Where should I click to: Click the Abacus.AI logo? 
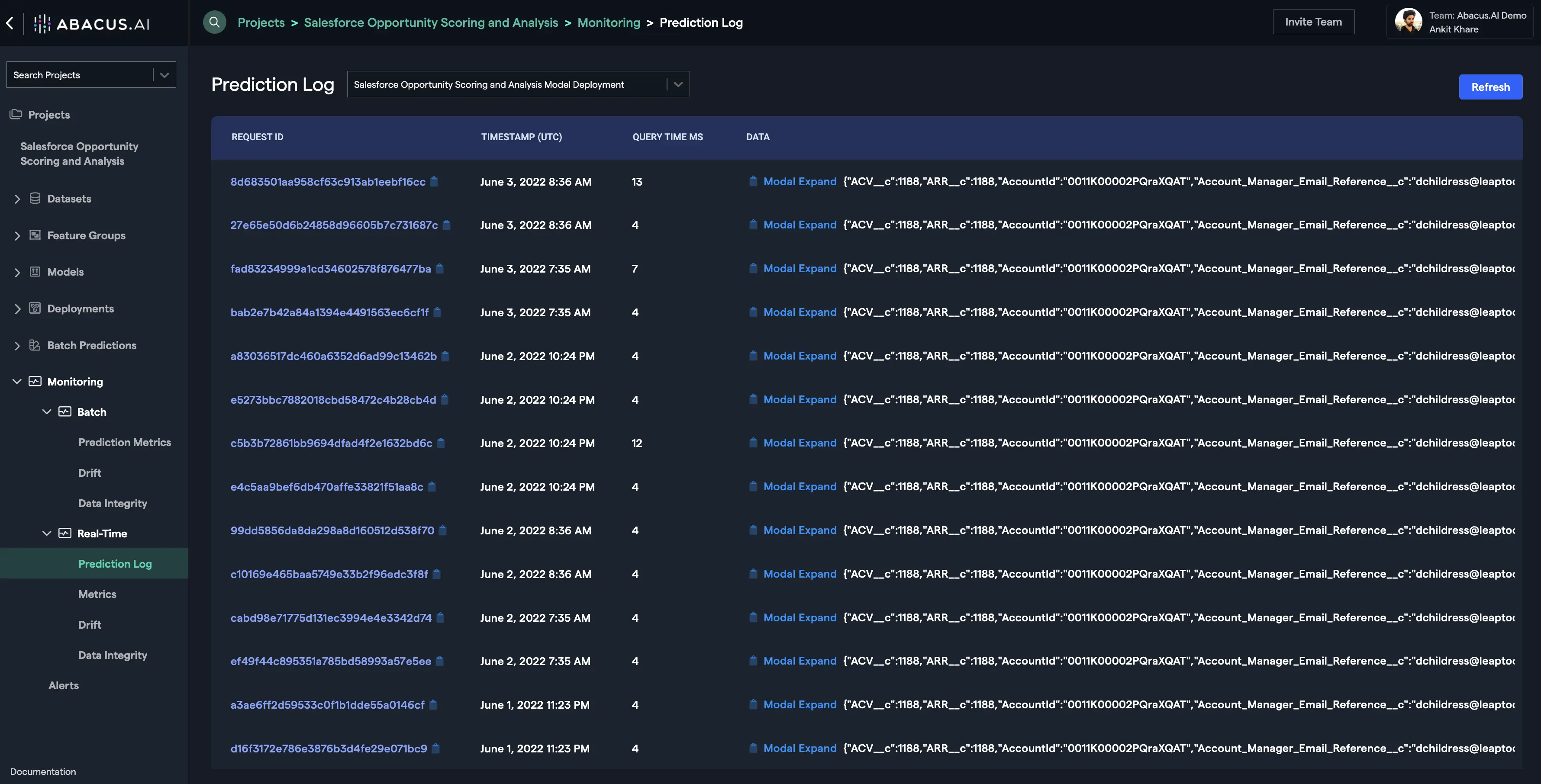coord(91,24)
